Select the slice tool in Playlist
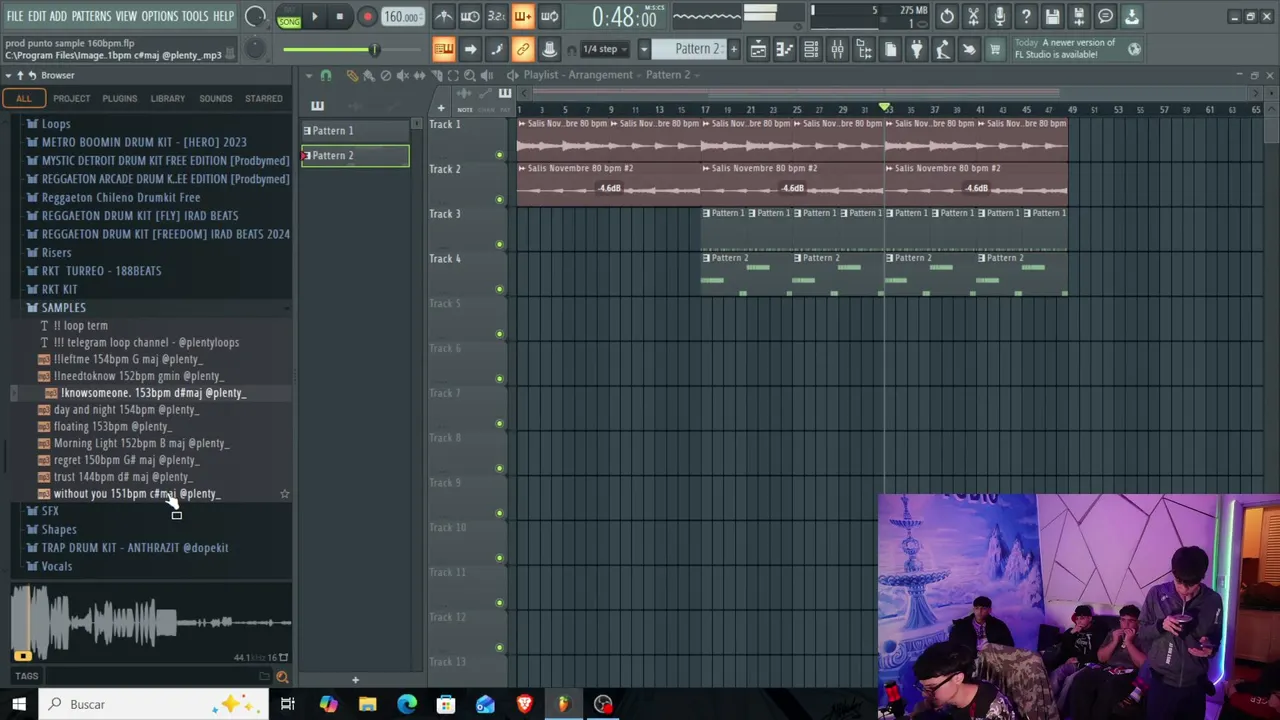The height and width of the screenshot is (720, 1280). point(436,75)
